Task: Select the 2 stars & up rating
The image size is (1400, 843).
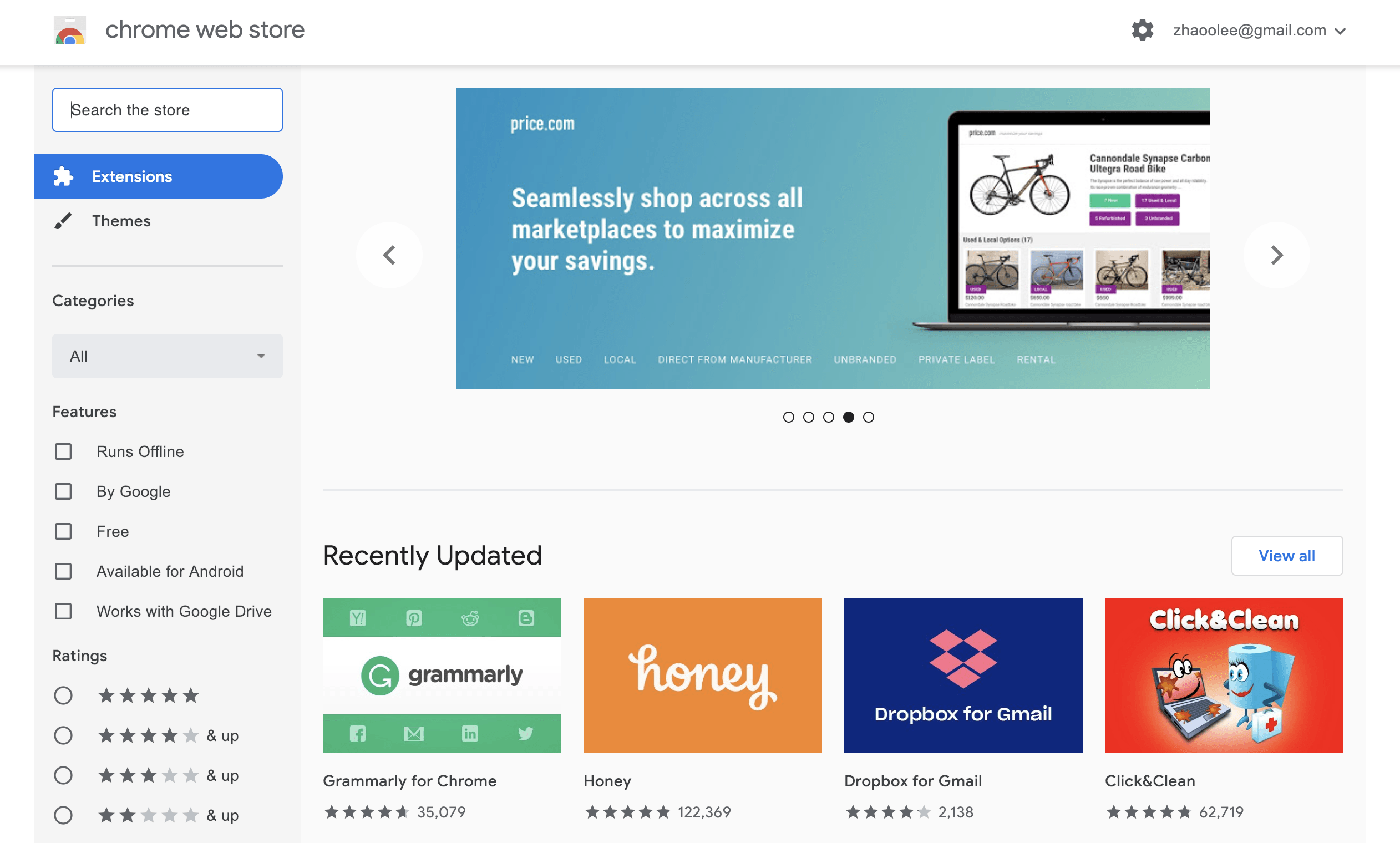Action: tap(63, 815)
